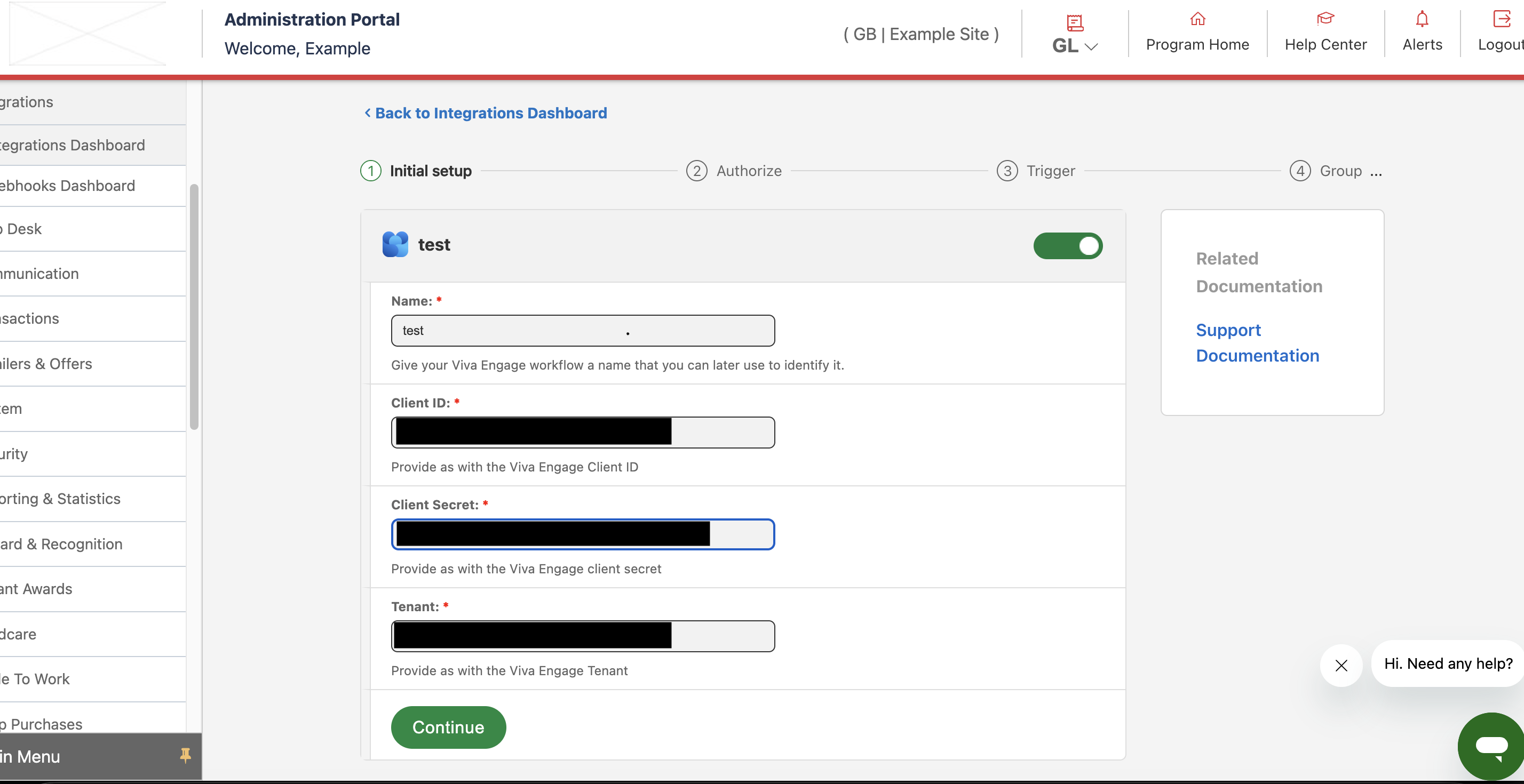This screenshot has width=1524, height=784.
Task: Click into the Client ID field
Action: click(x=583, y=432)
